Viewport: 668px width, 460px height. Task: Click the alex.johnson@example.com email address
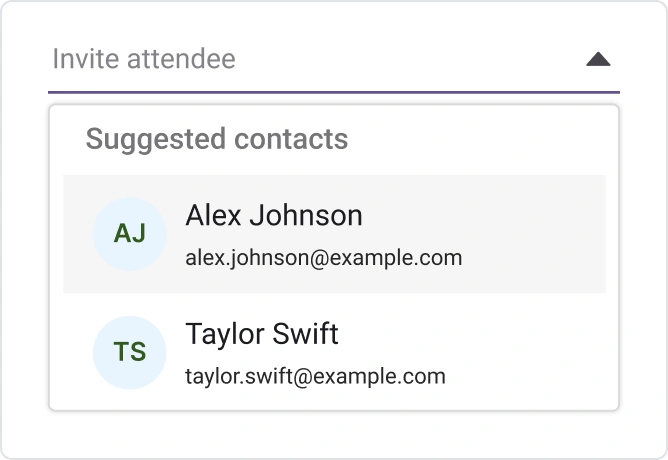pos(324,258)
